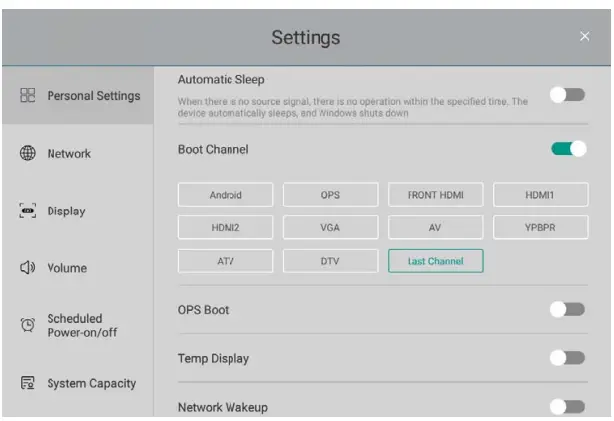Screen dimensions: 614x421
Task: Choose the FRONT HDMI boot channel
Action: [x=435, y=195]
